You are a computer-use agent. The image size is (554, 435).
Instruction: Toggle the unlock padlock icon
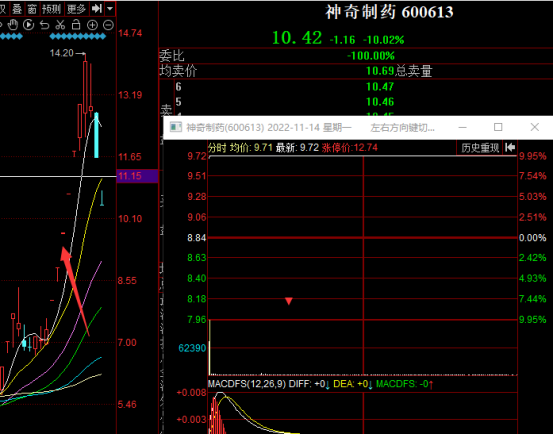76,25
